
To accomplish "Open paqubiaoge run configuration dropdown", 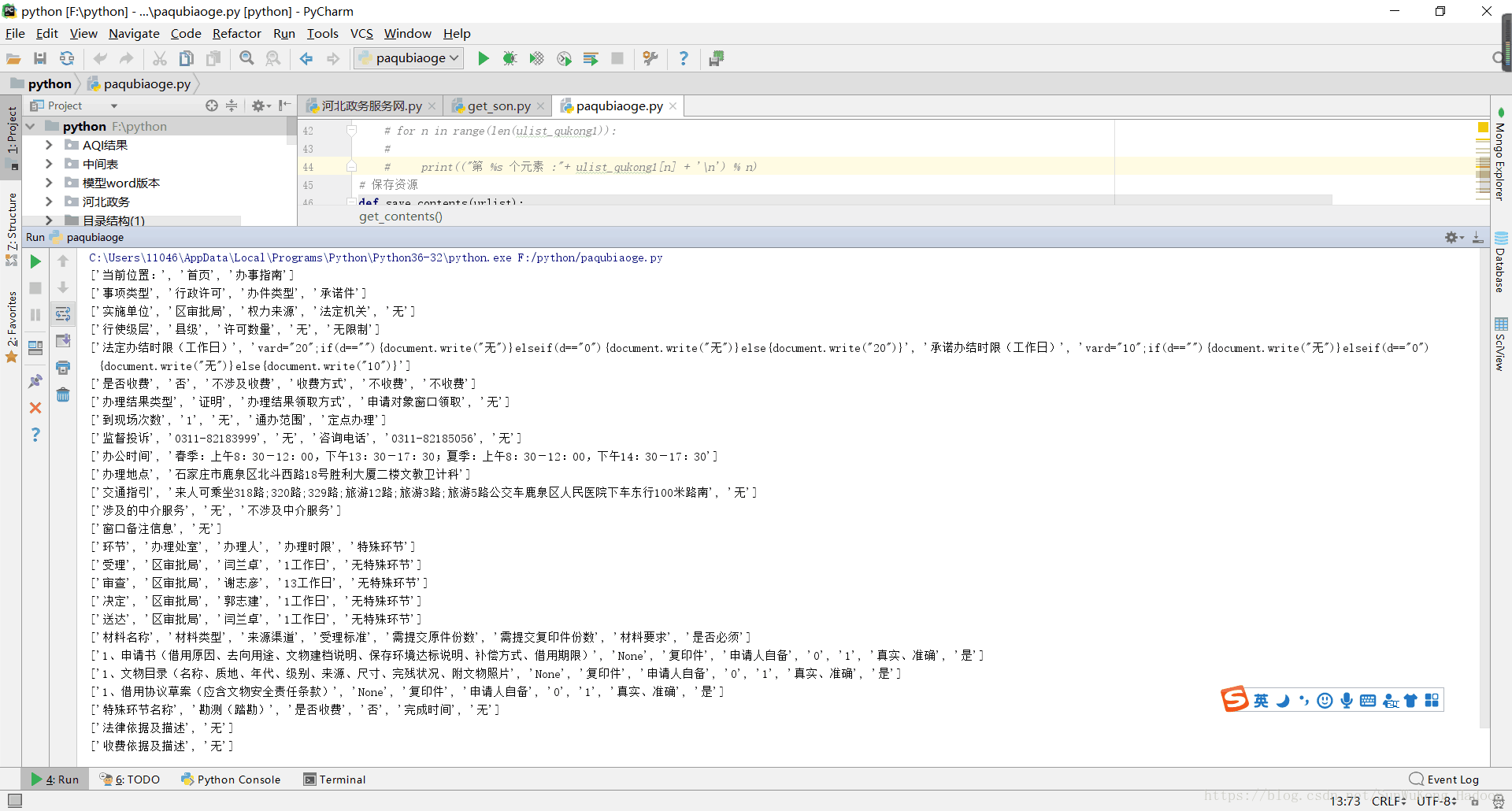I will point(409,58).
